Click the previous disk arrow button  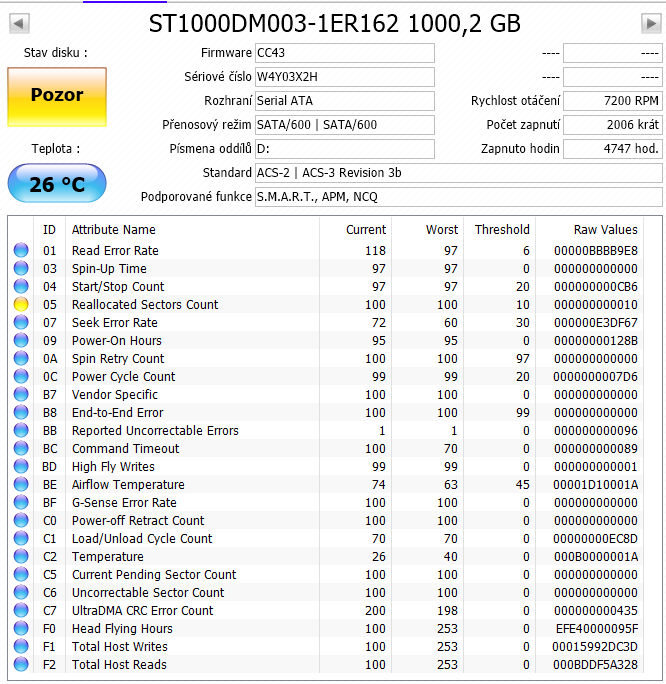[18, 23]
